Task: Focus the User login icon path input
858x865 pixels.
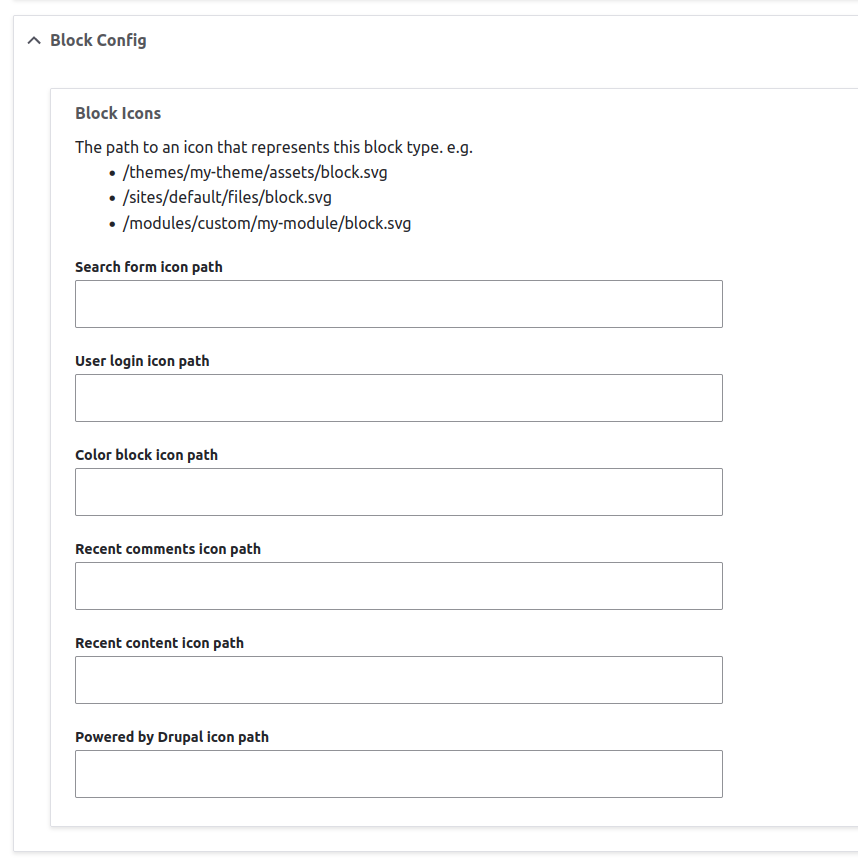Action: tap(398, 397)
